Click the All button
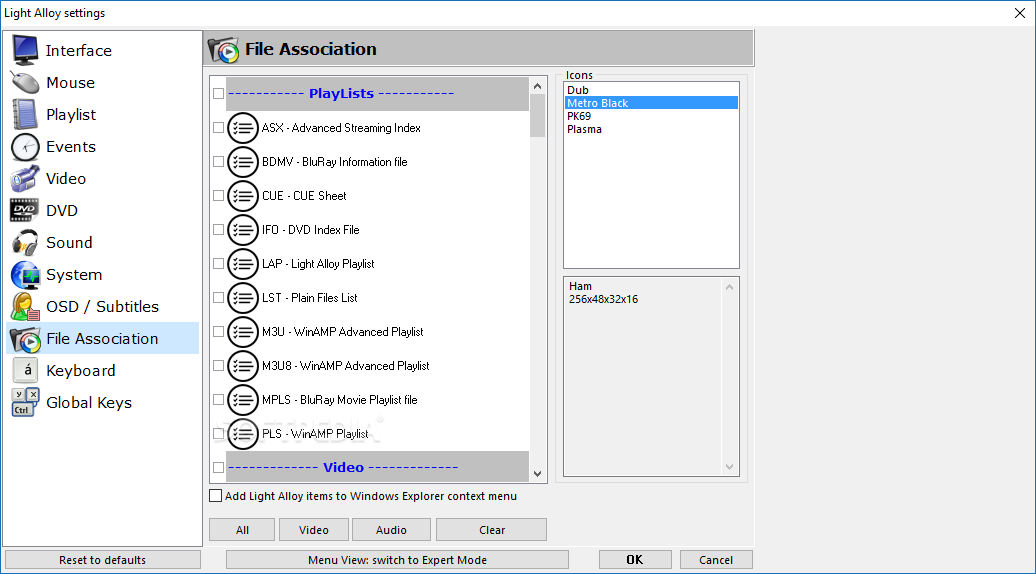 242,530
